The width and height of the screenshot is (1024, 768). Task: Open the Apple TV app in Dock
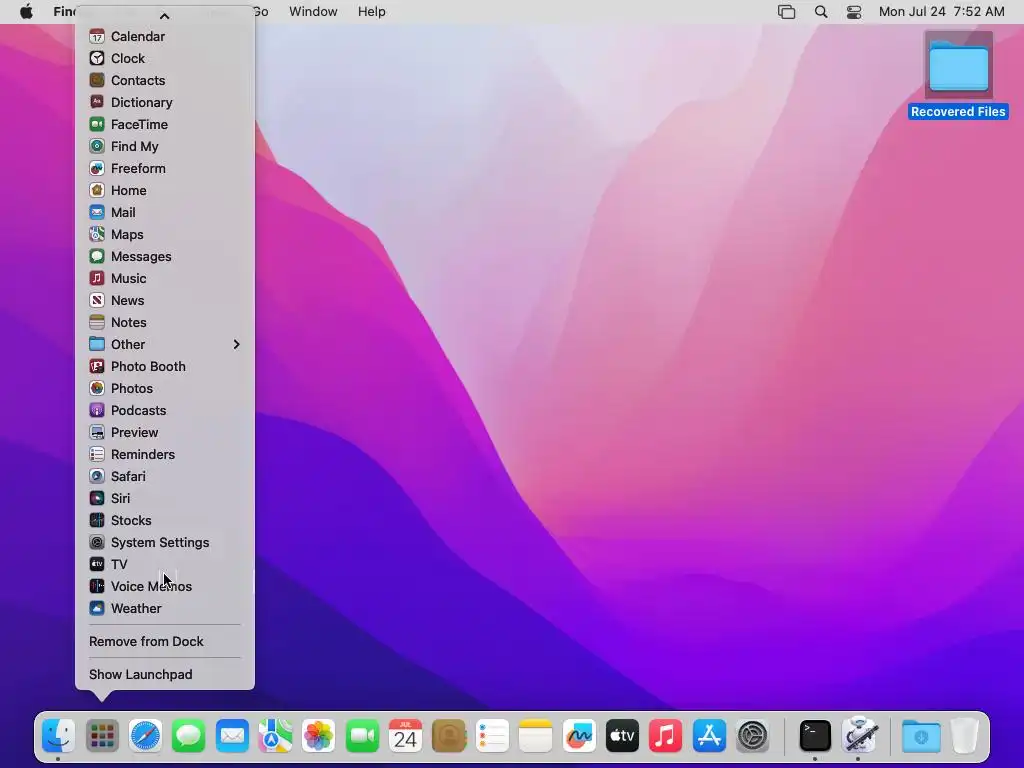point(622,736)
